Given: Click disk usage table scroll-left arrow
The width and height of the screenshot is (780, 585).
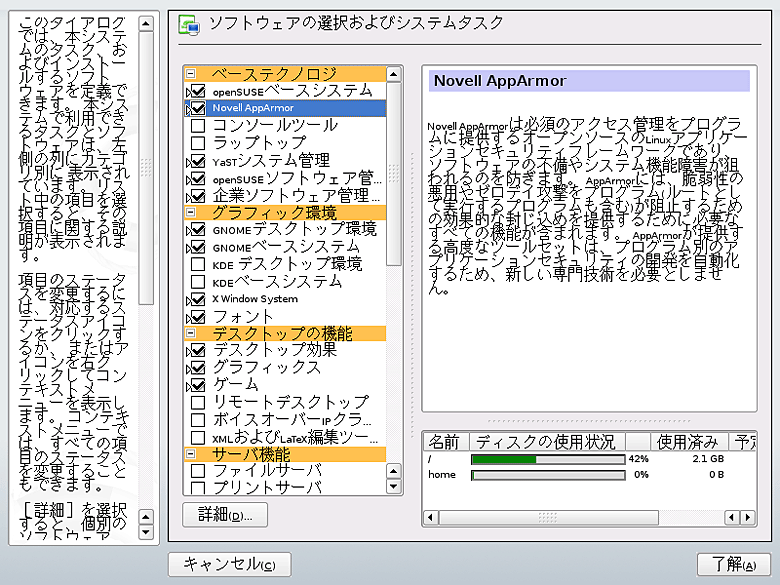Looking at the screenshot, I should click(x=431, y=518).
